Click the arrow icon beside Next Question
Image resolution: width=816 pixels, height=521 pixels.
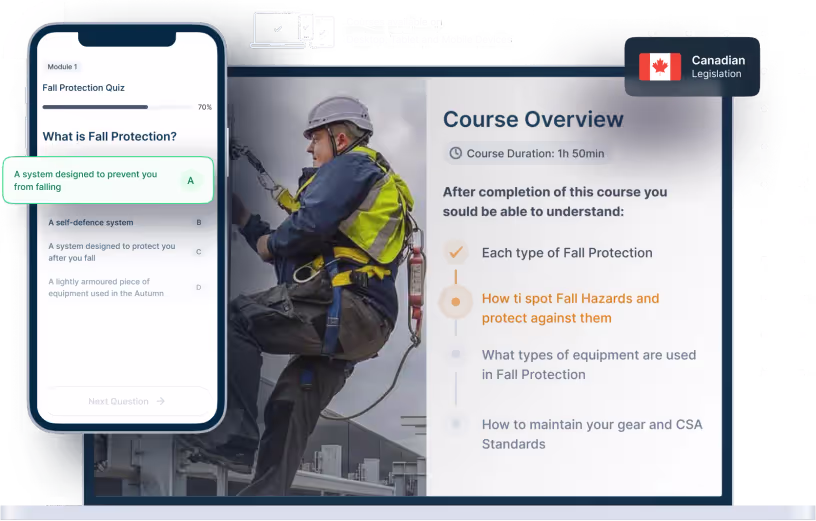161,401
